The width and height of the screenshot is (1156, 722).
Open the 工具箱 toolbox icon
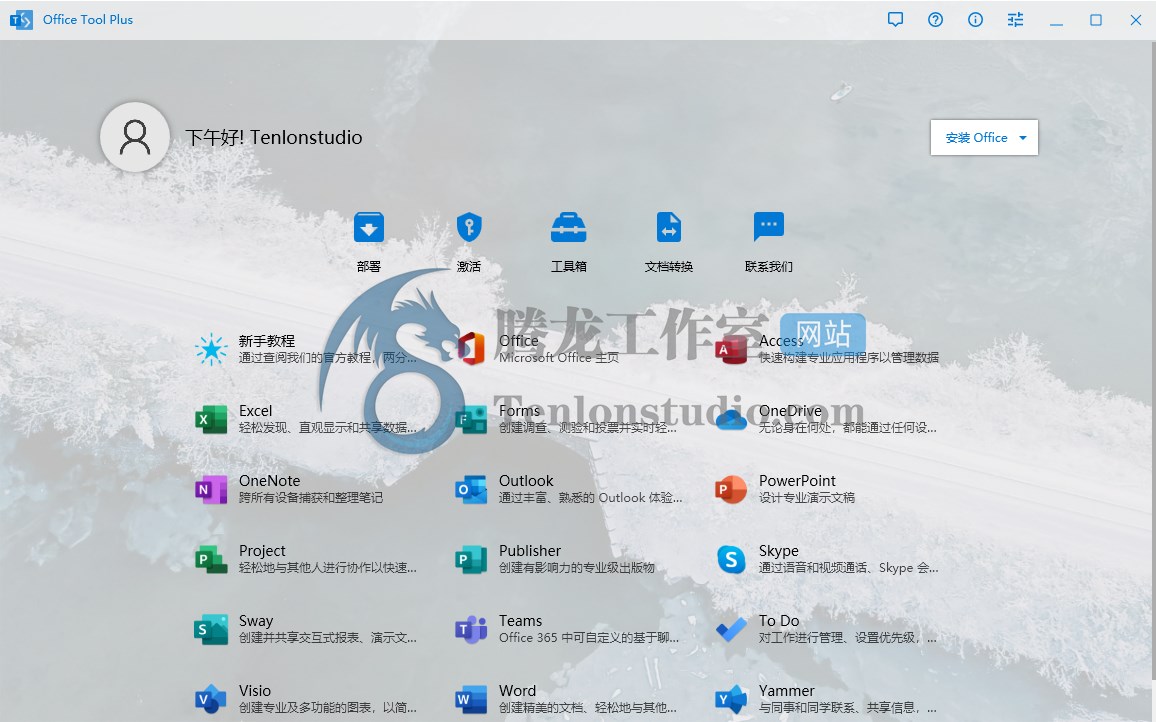[568, 227]
